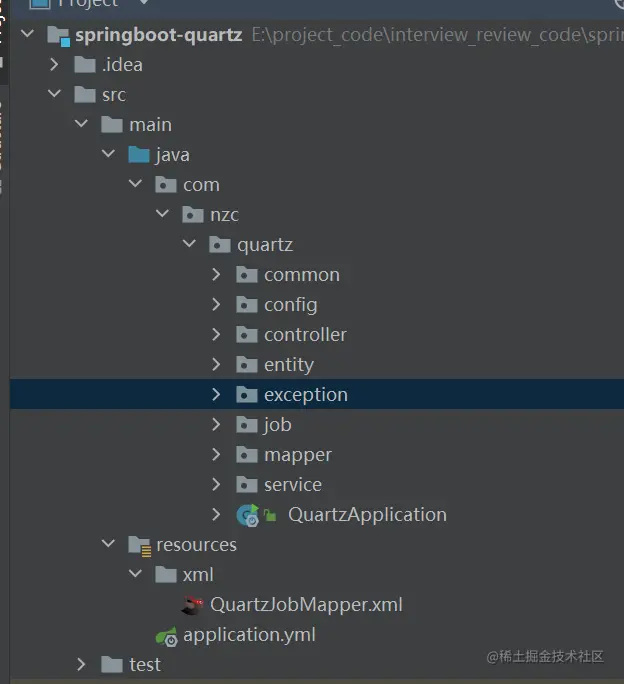Expand the common package arrow
This screenshot has width=624, height=684.
pyautogui.click(x=216, y=275)
